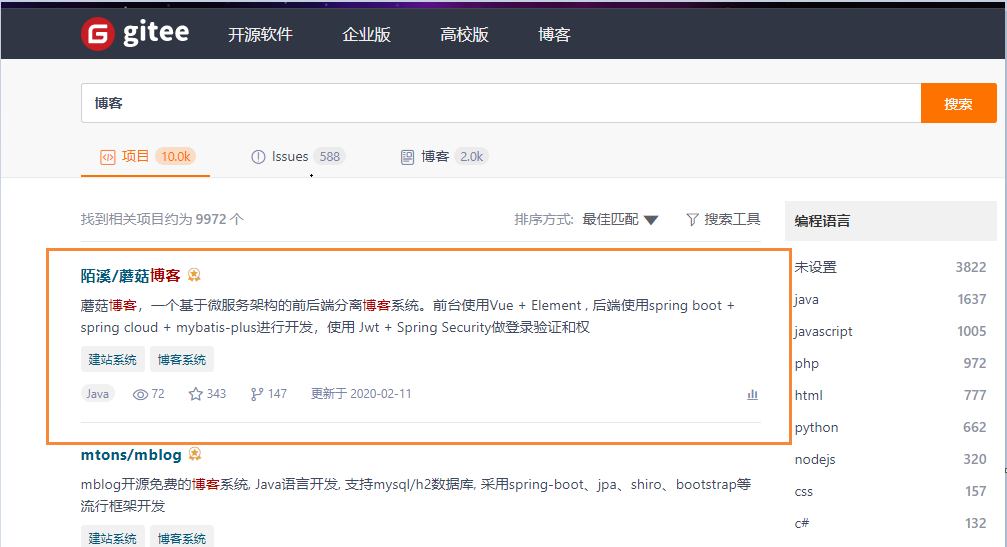Viewport: 1007px width, 547px height.
Task: Click the recommended badge beside mtons/mblog
Action: tap(195, 455)
